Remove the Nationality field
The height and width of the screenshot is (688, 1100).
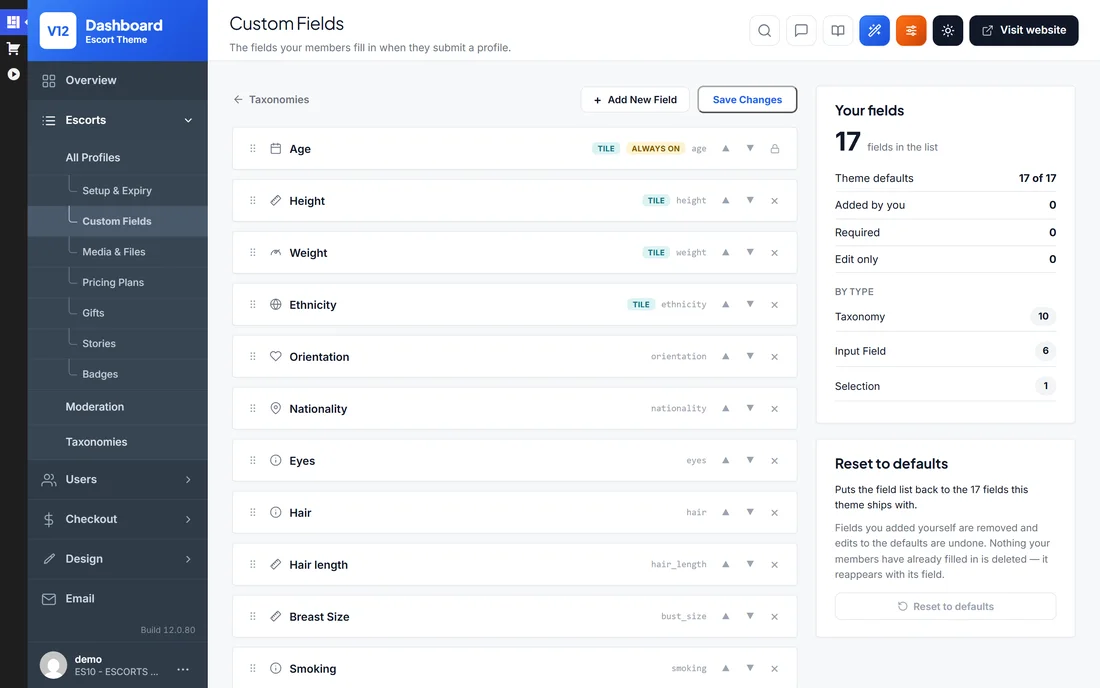pos(774,408)
